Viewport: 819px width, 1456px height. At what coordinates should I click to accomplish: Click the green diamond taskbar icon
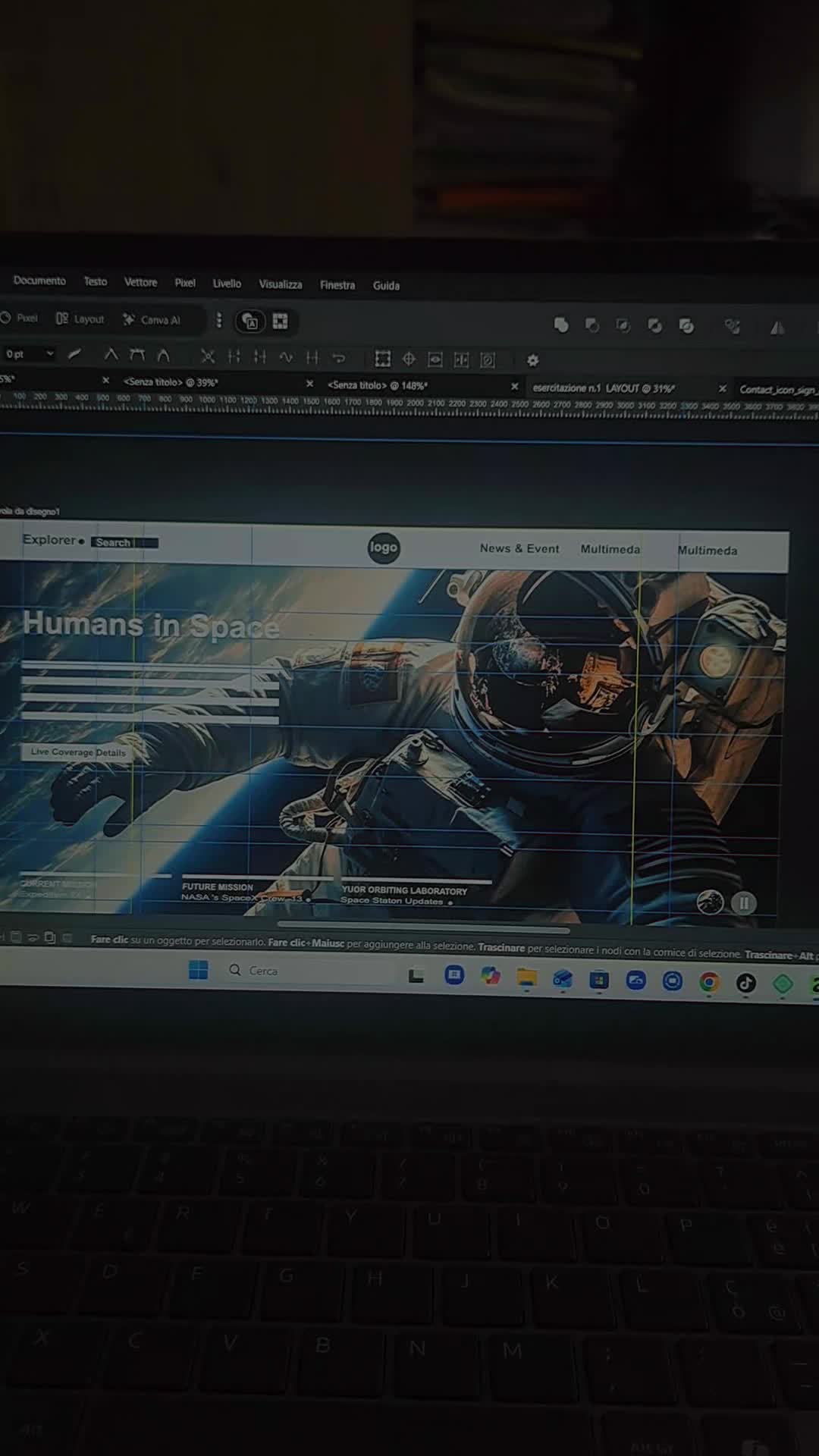783,984
